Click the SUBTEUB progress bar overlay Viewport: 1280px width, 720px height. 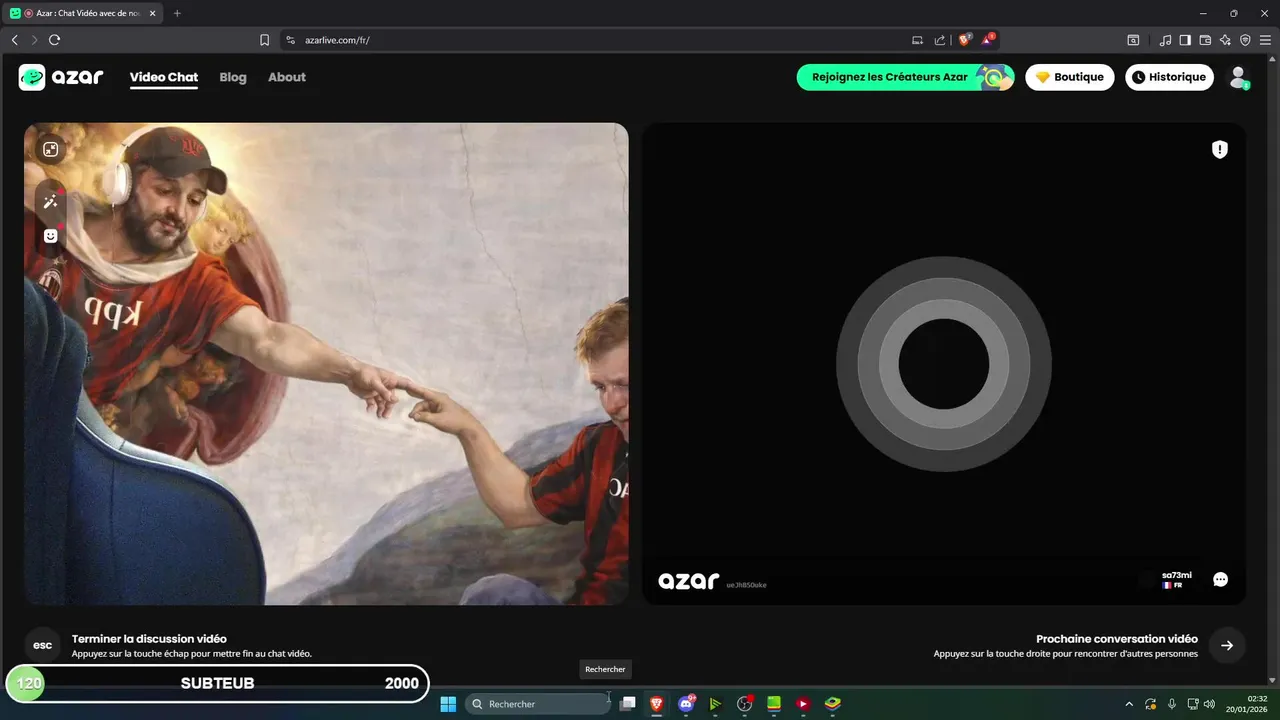(x=217, y=684)
